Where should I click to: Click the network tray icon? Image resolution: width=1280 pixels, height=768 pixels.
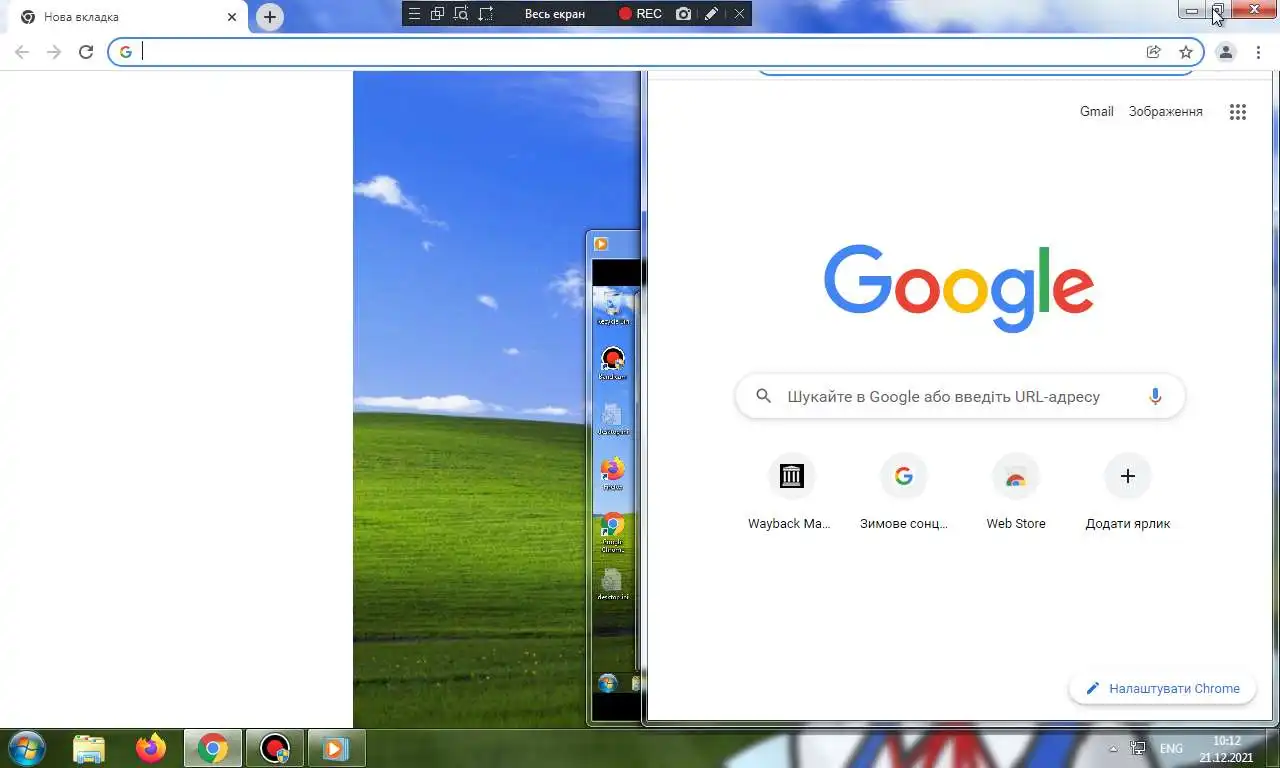[1138, 748]
